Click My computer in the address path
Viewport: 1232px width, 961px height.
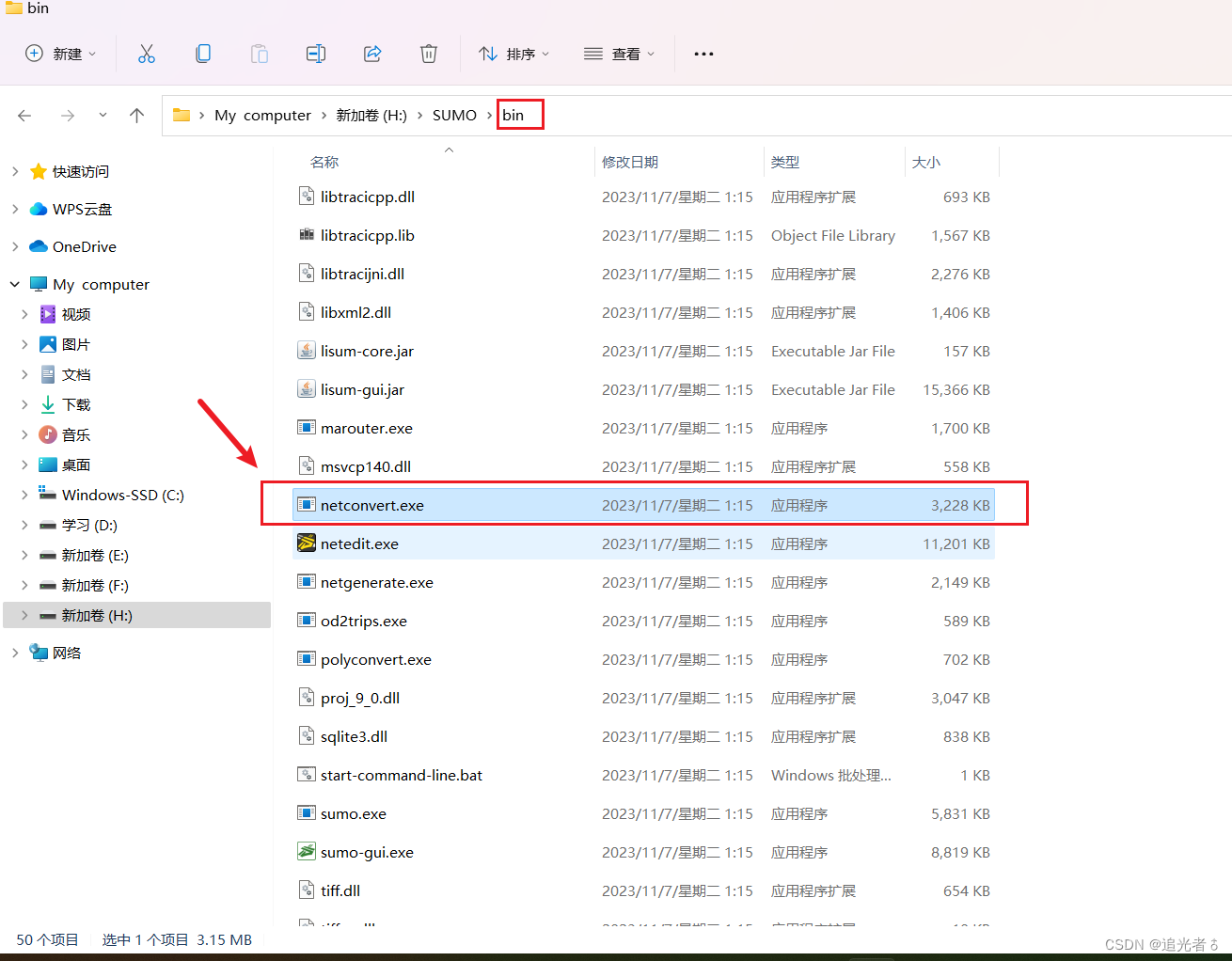262,115
